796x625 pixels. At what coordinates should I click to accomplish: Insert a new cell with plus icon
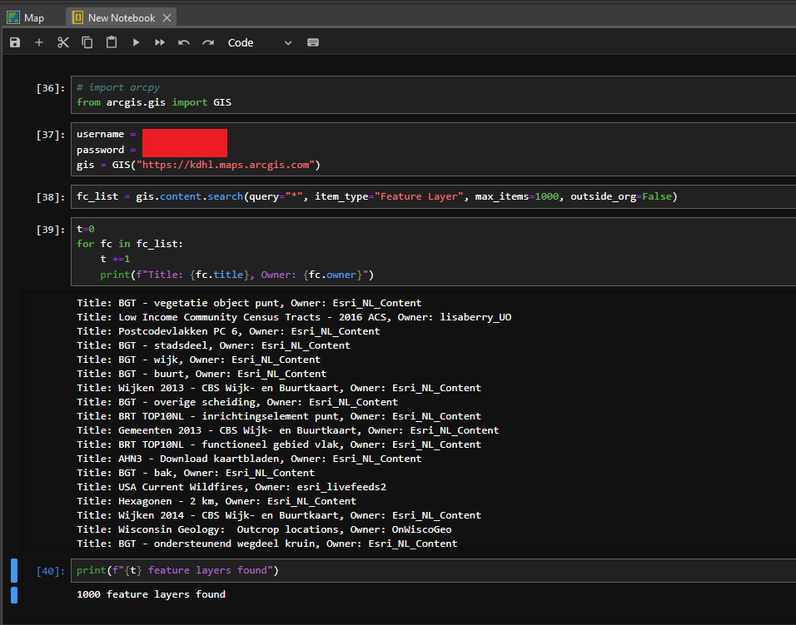[39, 43]
